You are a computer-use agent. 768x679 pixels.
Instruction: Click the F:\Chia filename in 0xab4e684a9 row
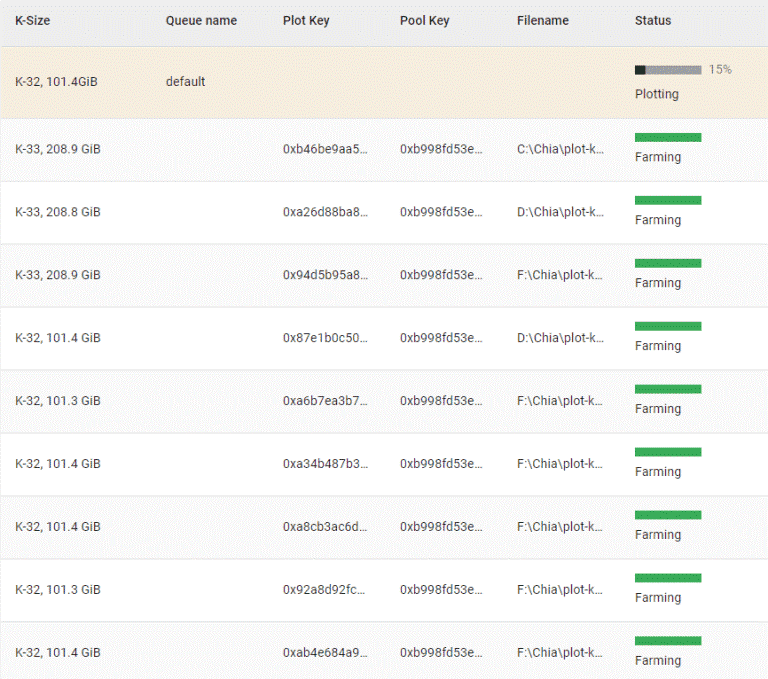[x=560, y=653]
